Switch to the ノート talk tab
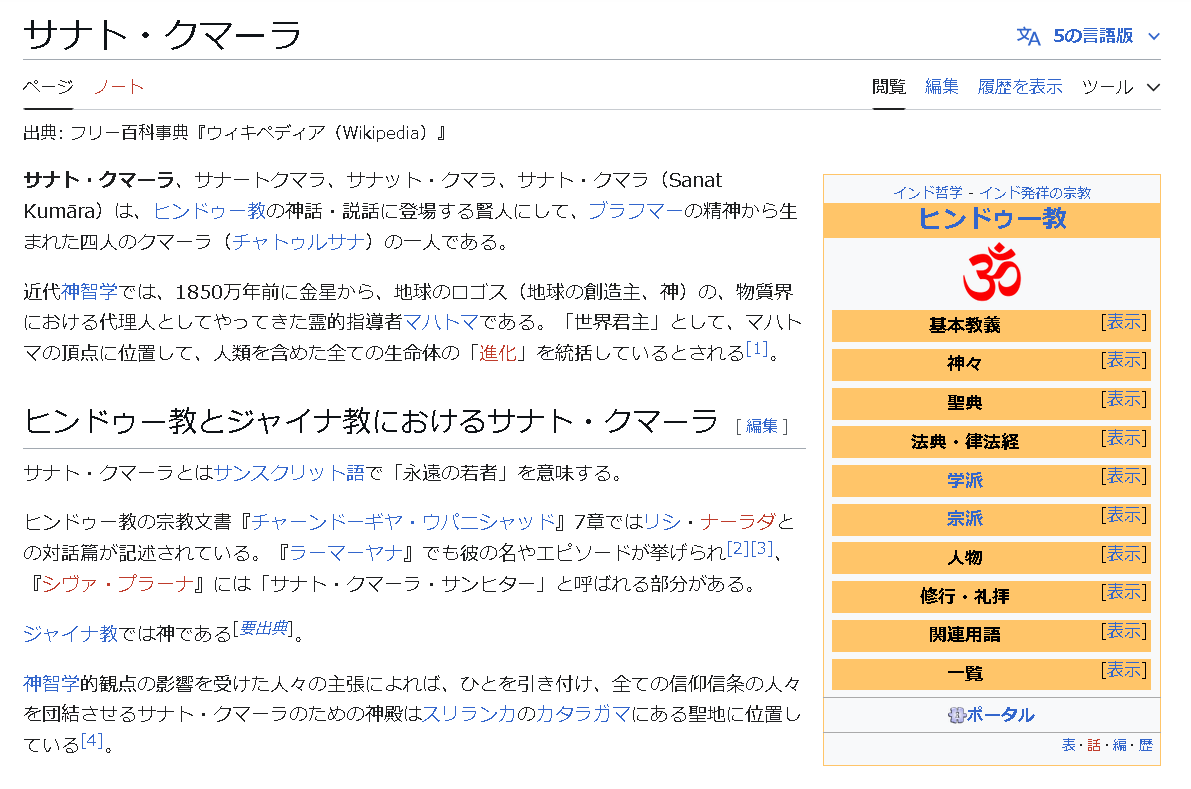The image size is (1191, 789). coord(118,87)
